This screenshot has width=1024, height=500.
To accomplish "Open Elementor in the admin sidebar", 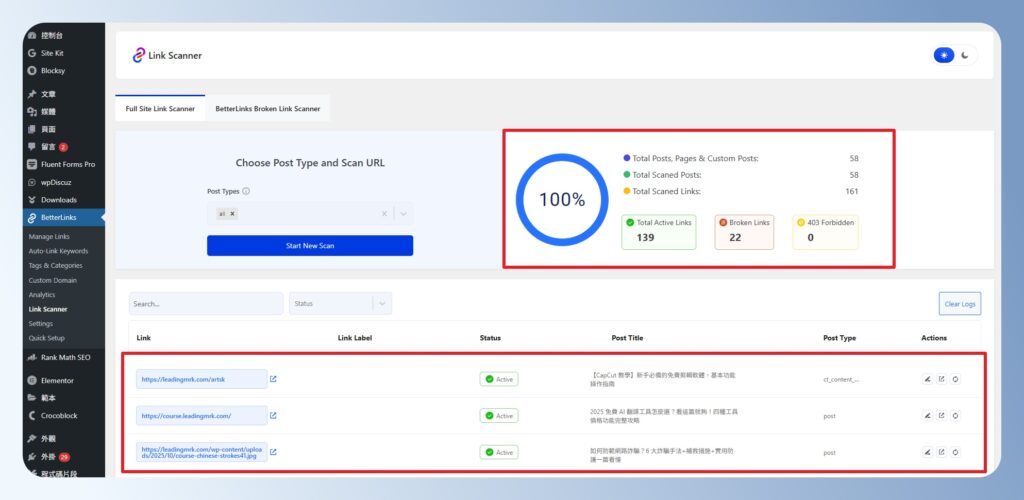I will coord(57,380).
